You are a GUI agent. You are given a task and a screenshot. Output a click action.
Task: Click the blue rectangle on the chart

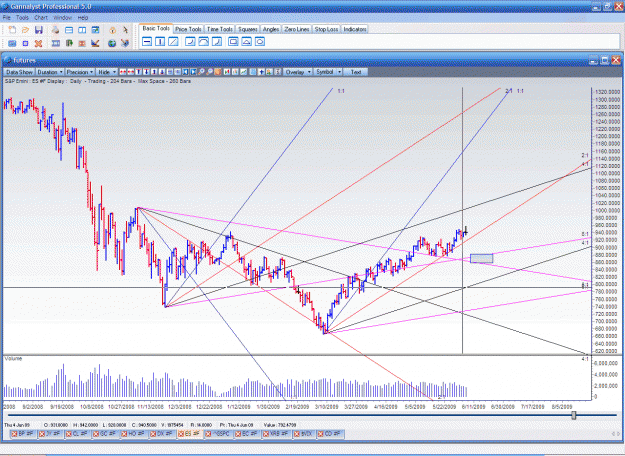point(482,258)
